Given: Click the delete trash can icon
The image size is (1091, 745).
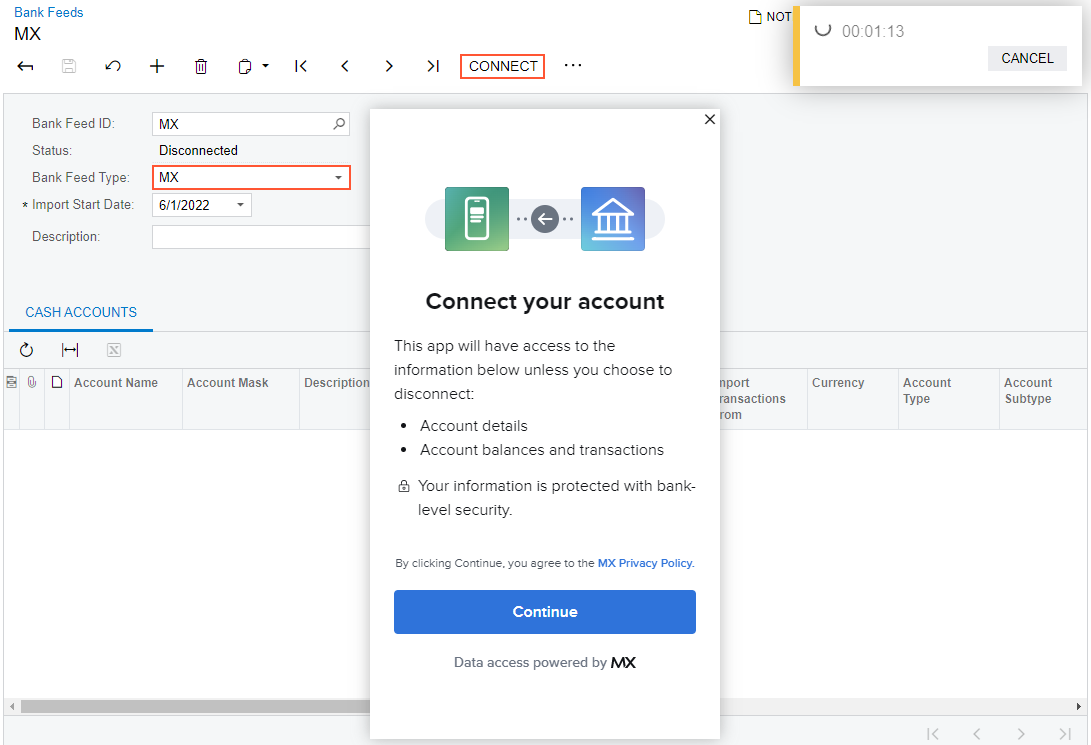Looking at the screenshot, I should click(x=201, y=66).
